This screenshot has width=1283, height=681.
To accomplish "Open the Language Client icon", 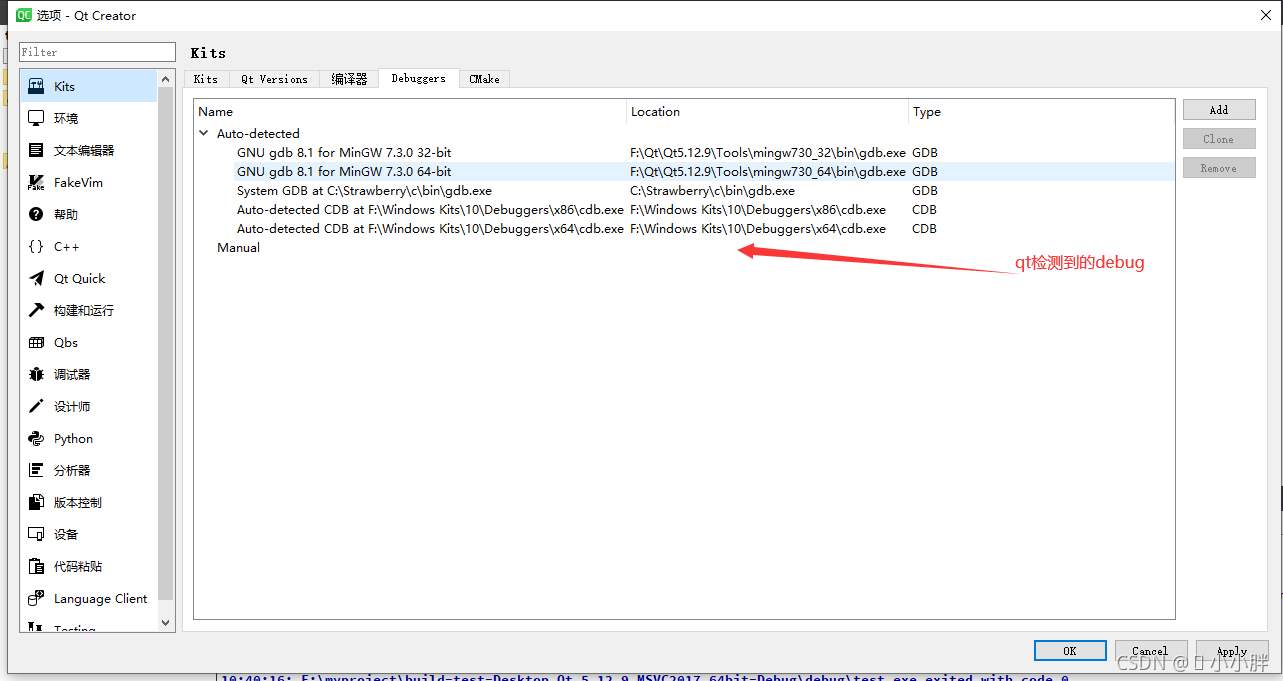I will click(x=36, y=598).
